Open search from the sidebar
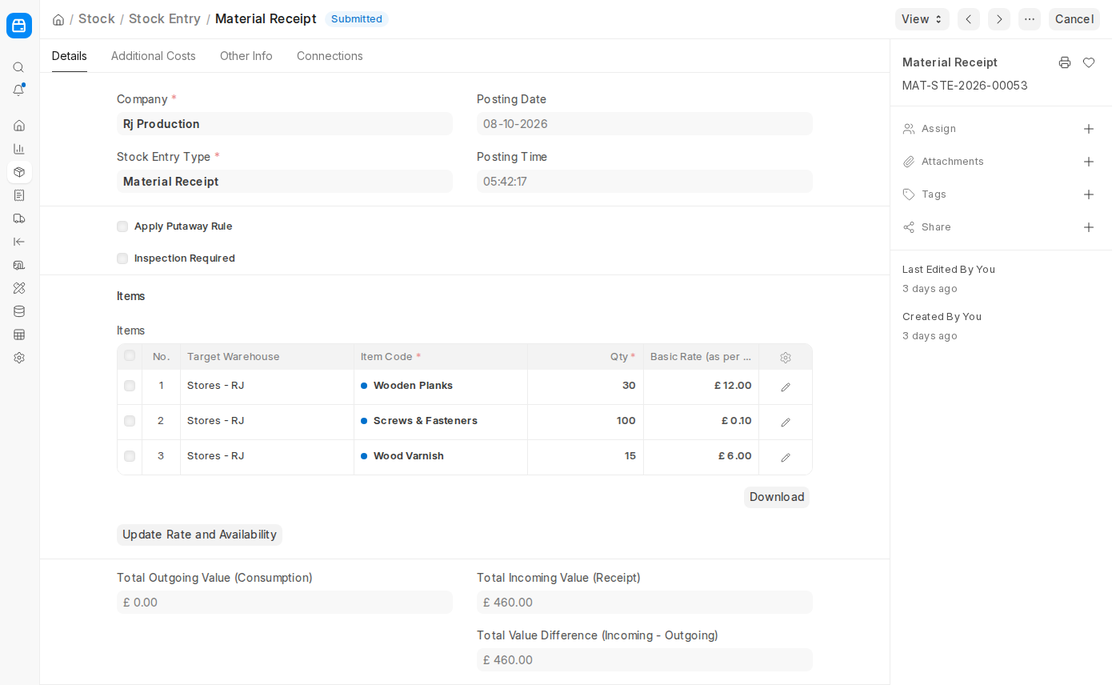 [x=19, y=67]
